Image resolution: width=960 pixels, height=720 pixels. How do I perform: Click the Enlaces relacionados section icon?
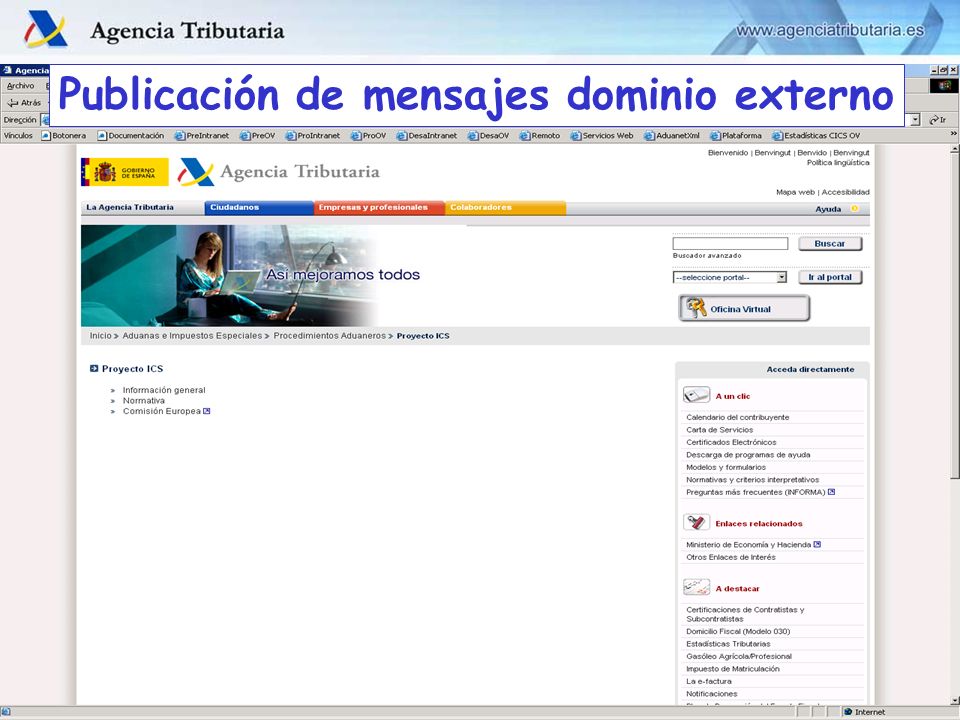click(696, 522)
